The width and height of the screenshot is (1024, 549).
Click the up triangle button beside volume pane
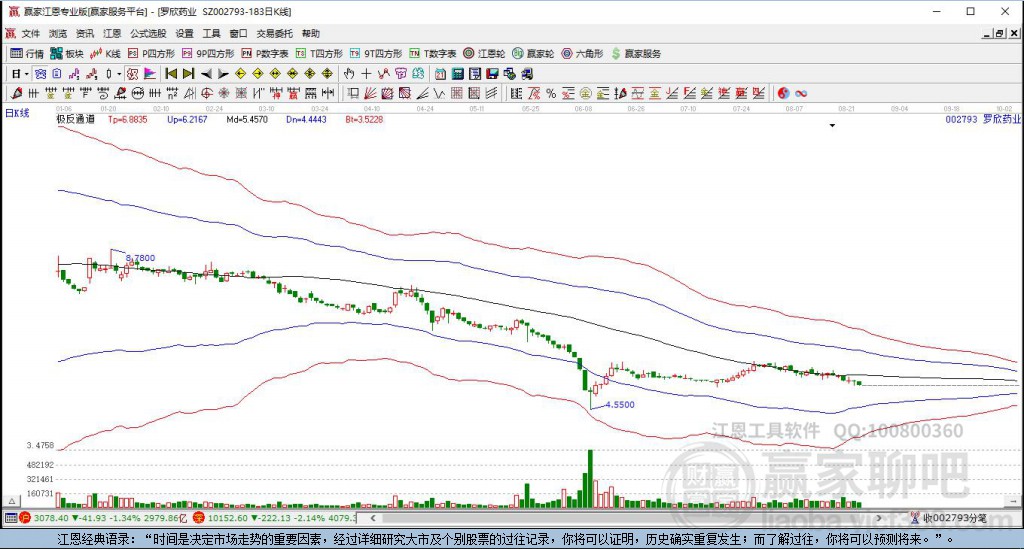pyautogui.click(x=11, y=501)
